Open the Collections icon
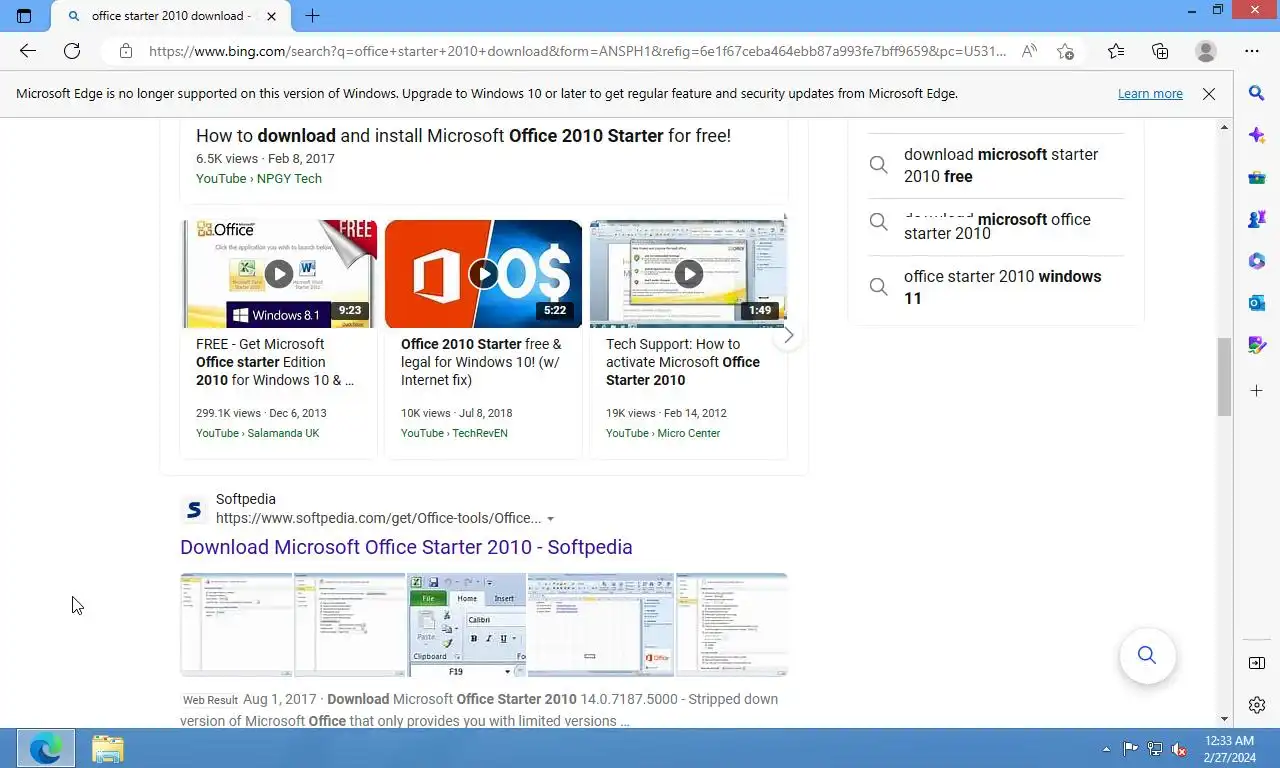 click(x=1160, y=51)
